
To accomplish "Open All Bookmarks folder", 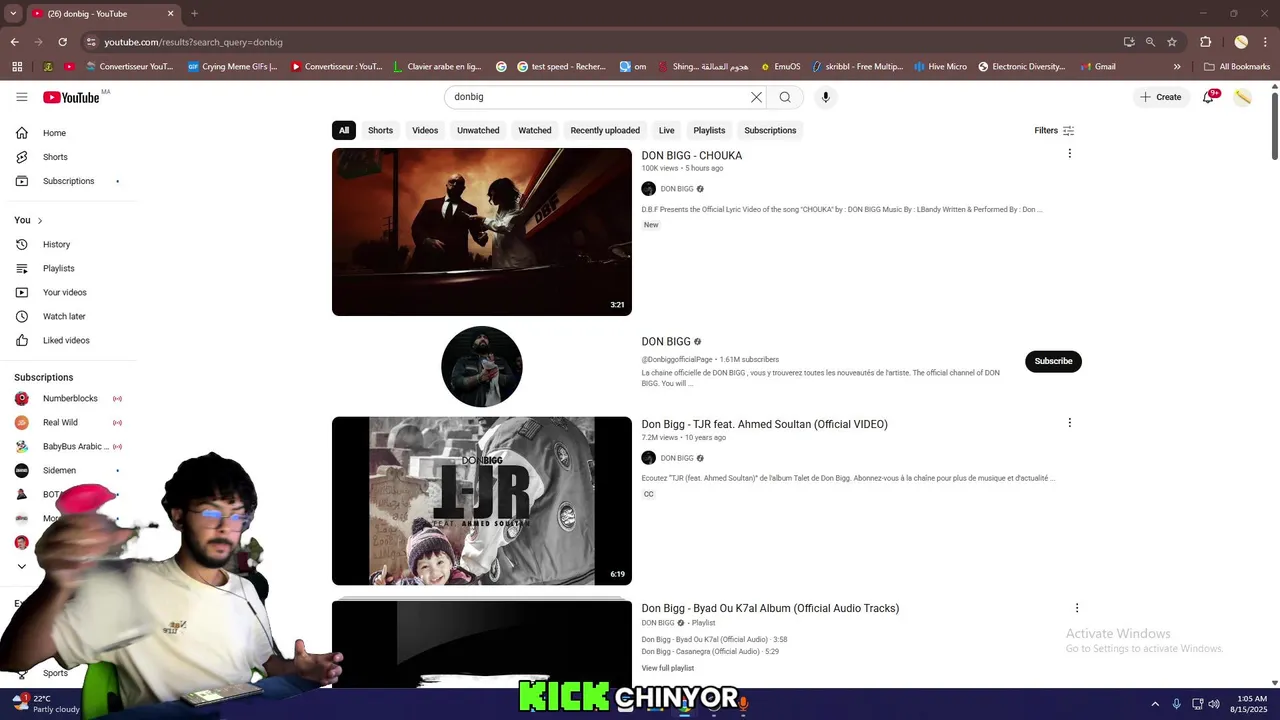I will coord(1237,67).
